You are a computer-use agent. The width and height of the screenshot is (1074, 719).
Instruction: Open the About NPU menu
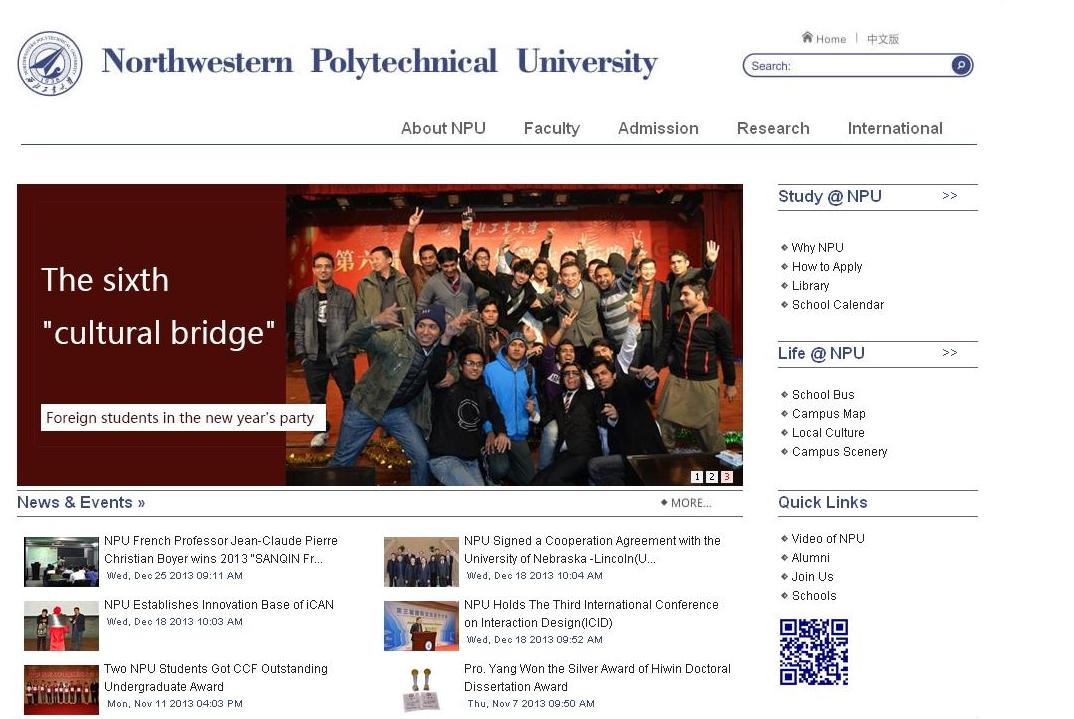[443, 128]
